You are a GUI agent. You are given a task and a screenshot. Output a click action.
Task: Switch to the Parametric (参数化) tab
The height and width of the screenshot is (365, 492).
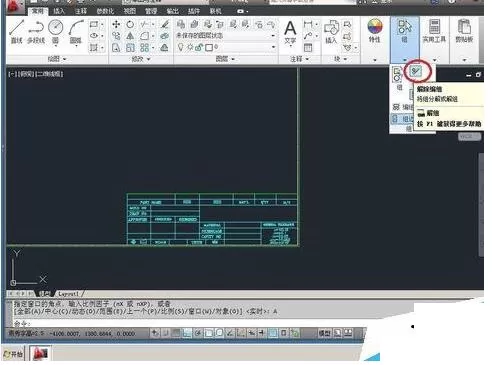pyautogui.click(x=105, y=11)
